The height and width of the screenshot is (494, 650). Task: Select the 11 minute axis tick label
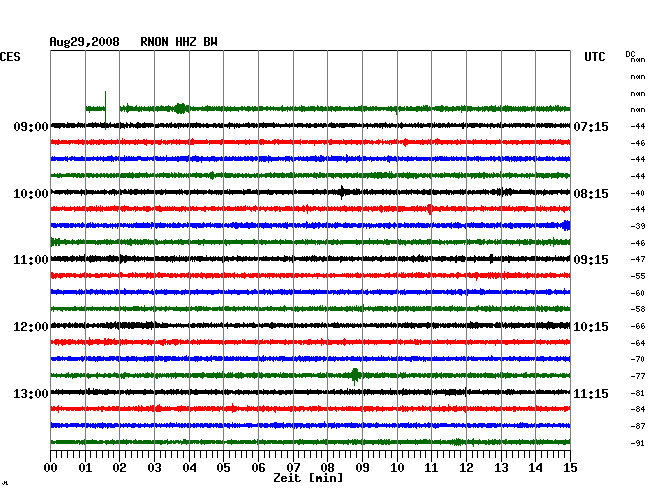click(x=432, y=467)
